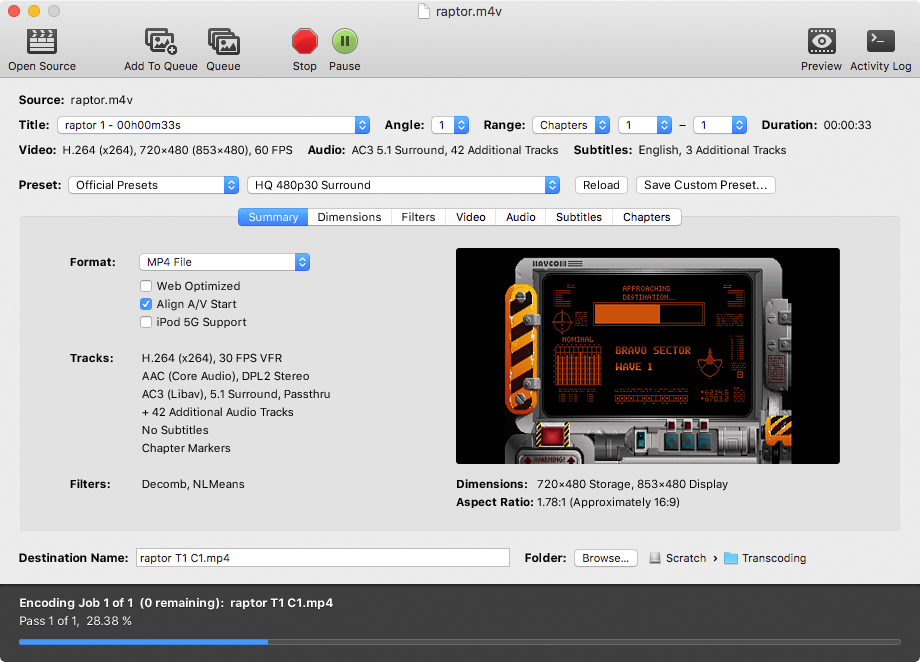This screenshot has width=920, height=662.
Task: Click the Scratch path label
Action: 686,558
